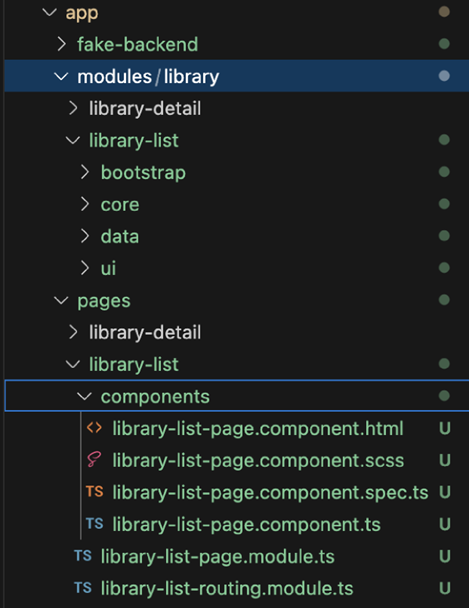Click git status dot on pages row
This screenshot has height=608, width=469.
click(444, 300)
